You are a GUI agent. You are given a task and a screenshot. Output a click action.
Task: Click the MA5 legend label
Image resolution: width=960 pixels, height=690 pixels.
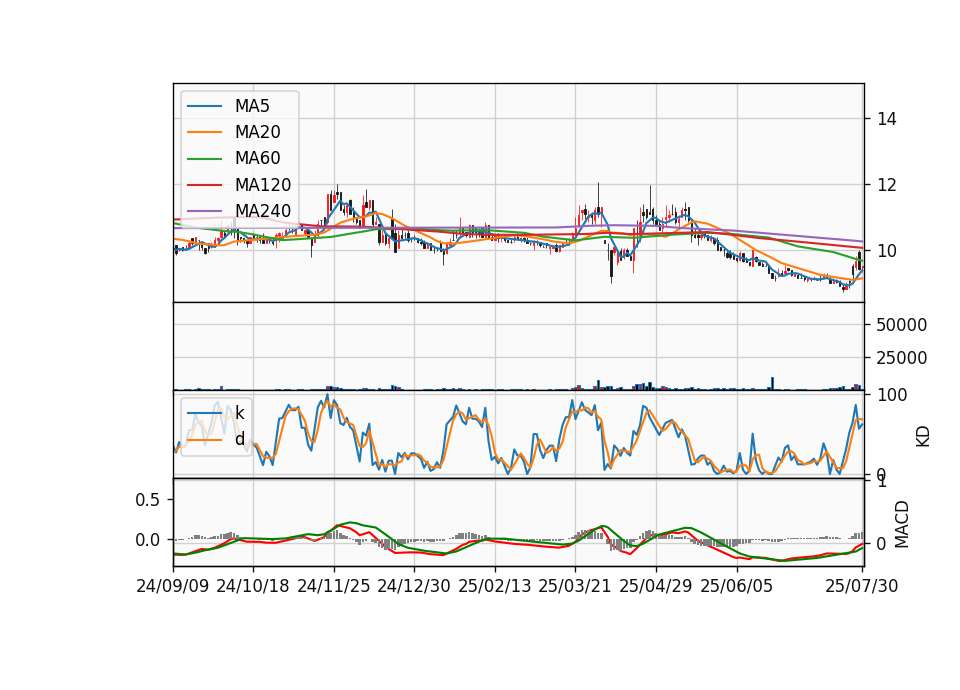tap(252, 106)
